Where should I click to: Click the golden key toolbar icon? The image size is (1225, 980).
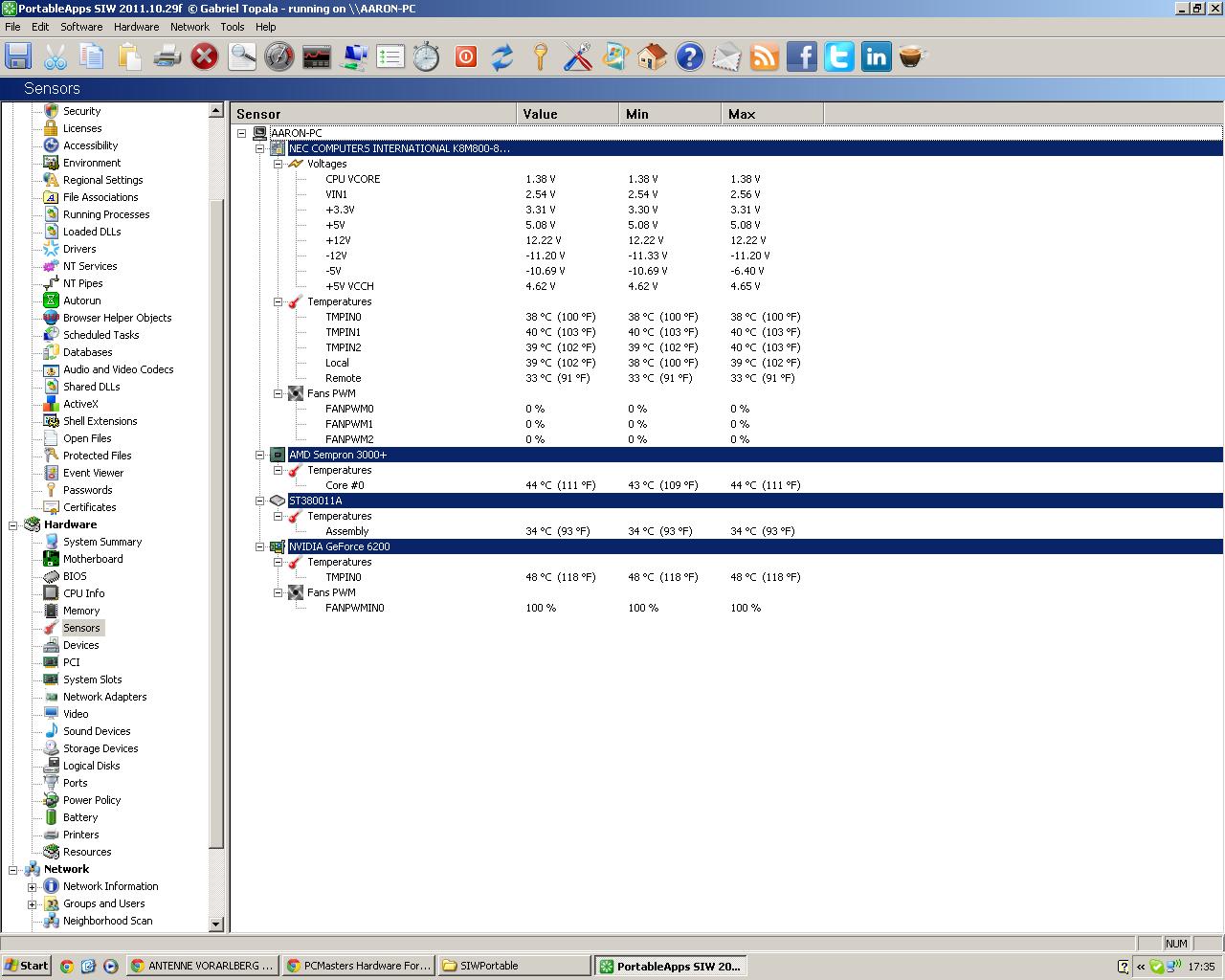tap(540, 56)
